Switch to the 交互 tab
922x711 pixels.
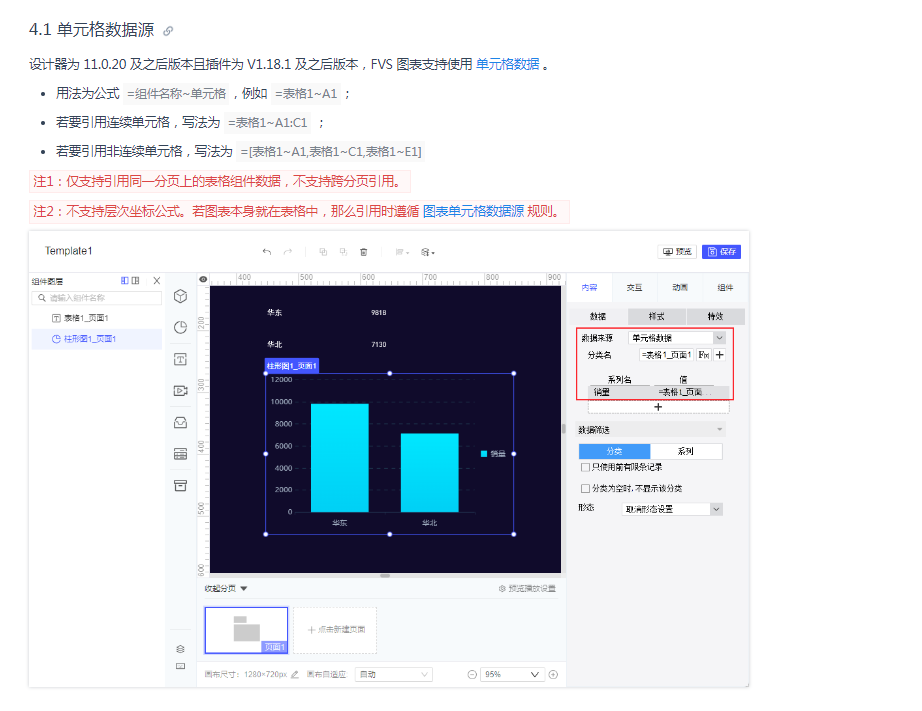pyautogui.click(x=634, y=288)
